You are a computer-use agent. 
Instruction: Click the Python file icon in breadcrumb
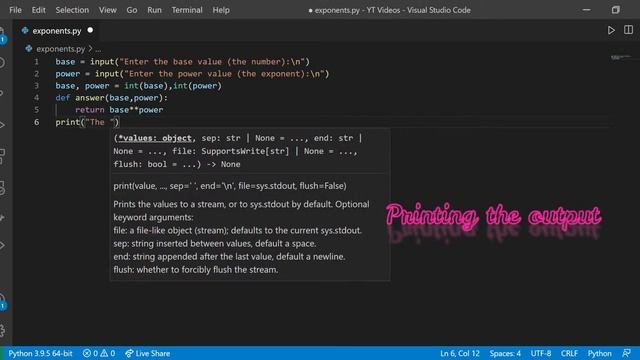click(x=29, y=49)
